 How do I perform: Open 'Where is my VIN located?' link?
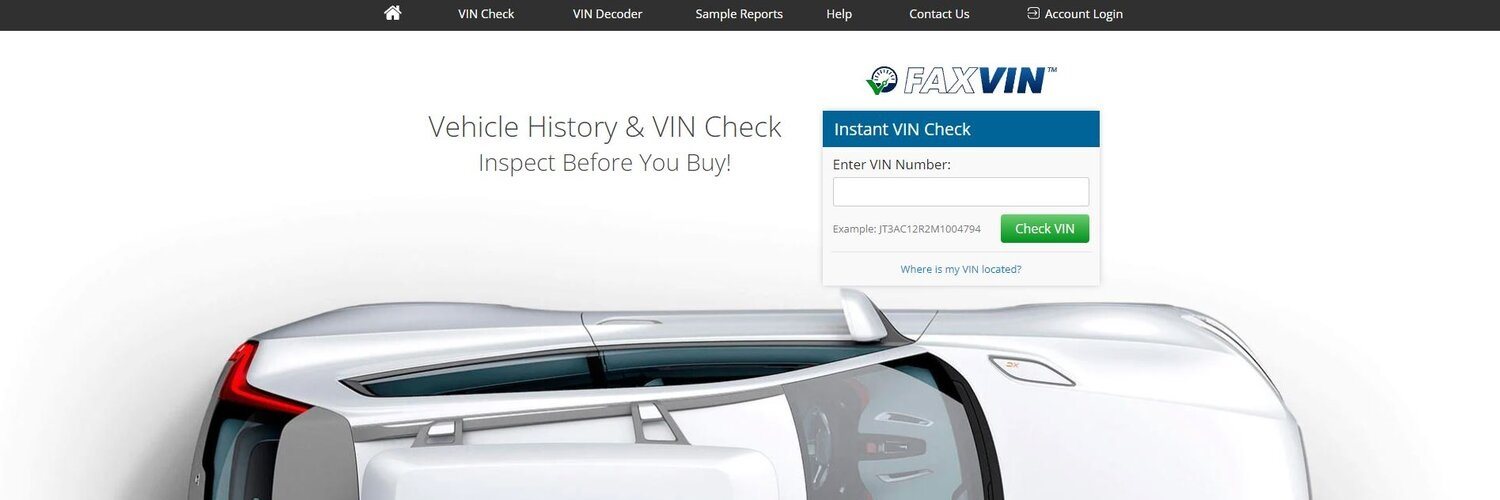coord(961,269)
